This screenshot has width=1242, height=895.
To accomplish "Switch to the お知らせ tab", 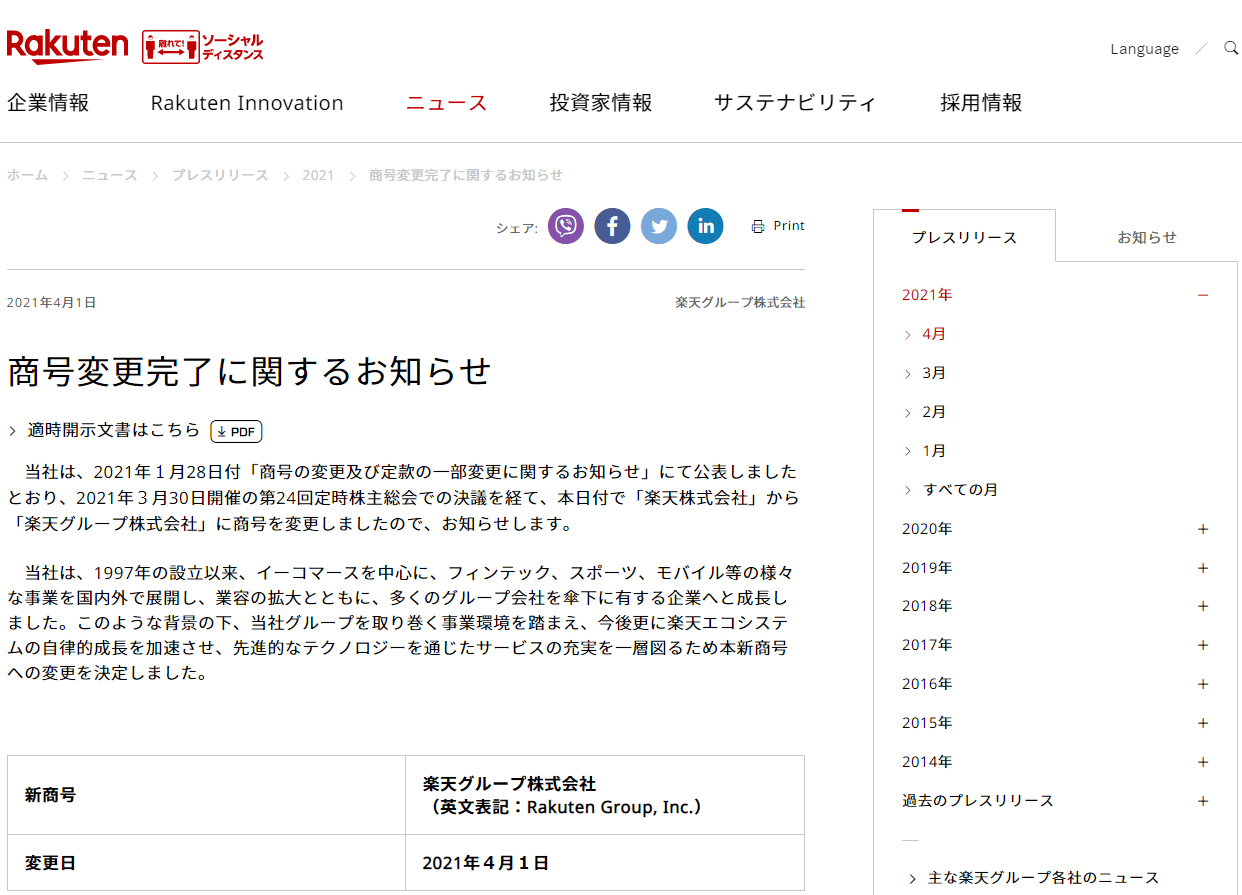I will [1146, 237].
